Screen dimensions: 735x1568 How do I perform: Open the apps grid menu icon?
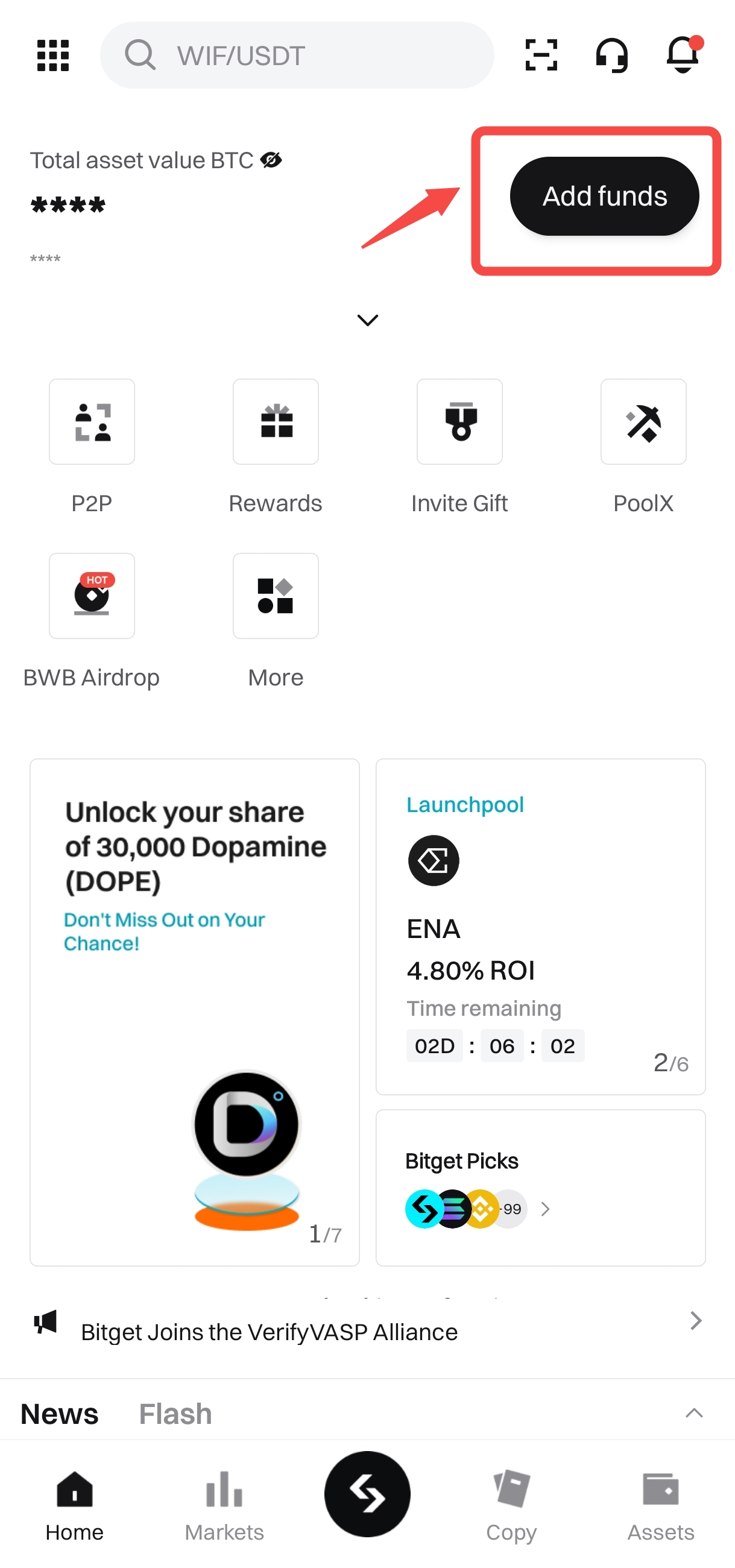click(53, 55)
